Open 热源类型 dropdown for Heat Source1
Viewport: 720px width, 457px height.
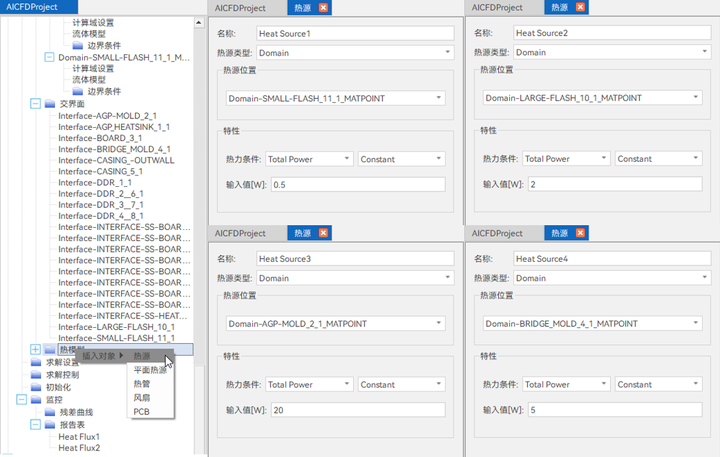355,53
